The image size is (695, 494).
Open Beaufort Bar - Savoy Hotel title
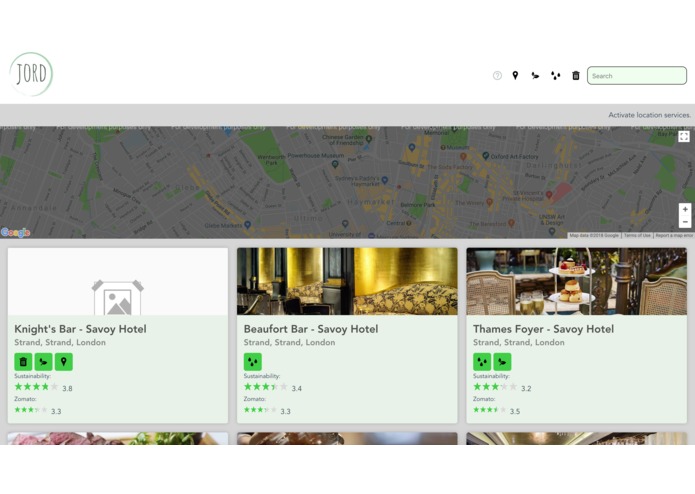click(x=311, y=329)
